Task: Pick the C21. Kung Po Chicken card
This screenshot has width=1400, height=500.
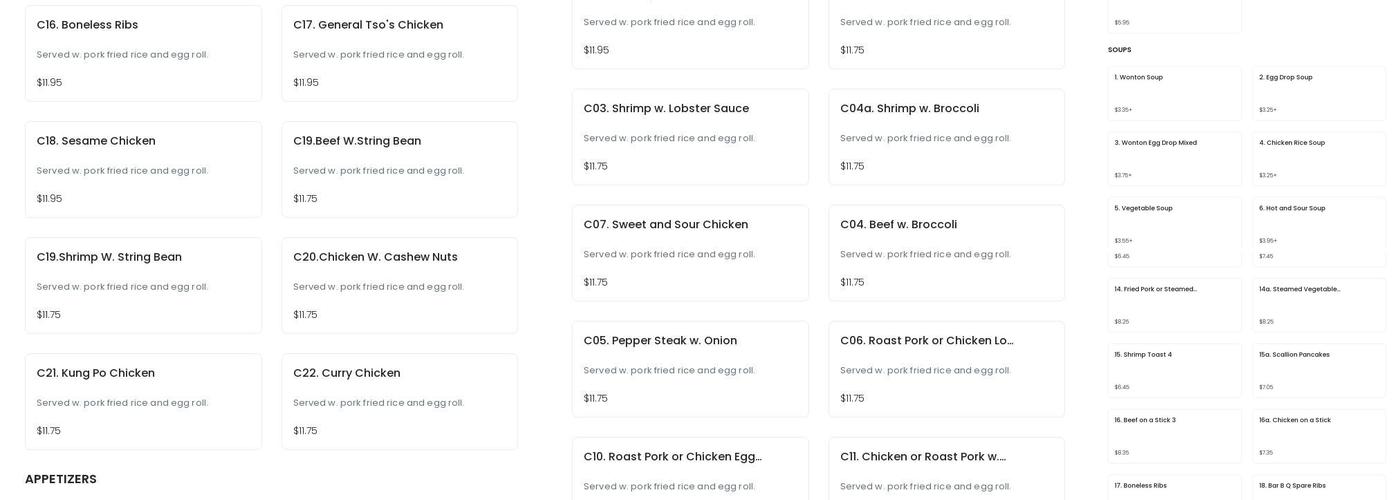Action: 143,401
